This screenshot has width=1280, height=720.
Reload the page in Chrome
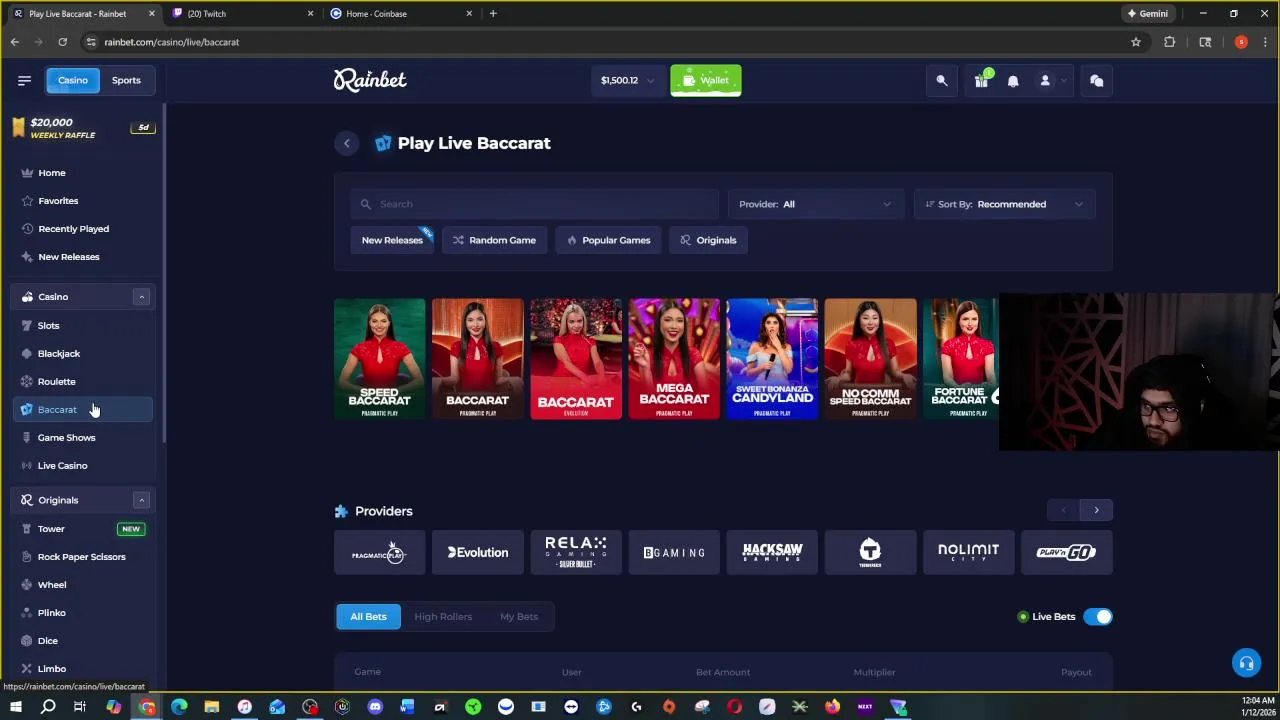(62, 42)
